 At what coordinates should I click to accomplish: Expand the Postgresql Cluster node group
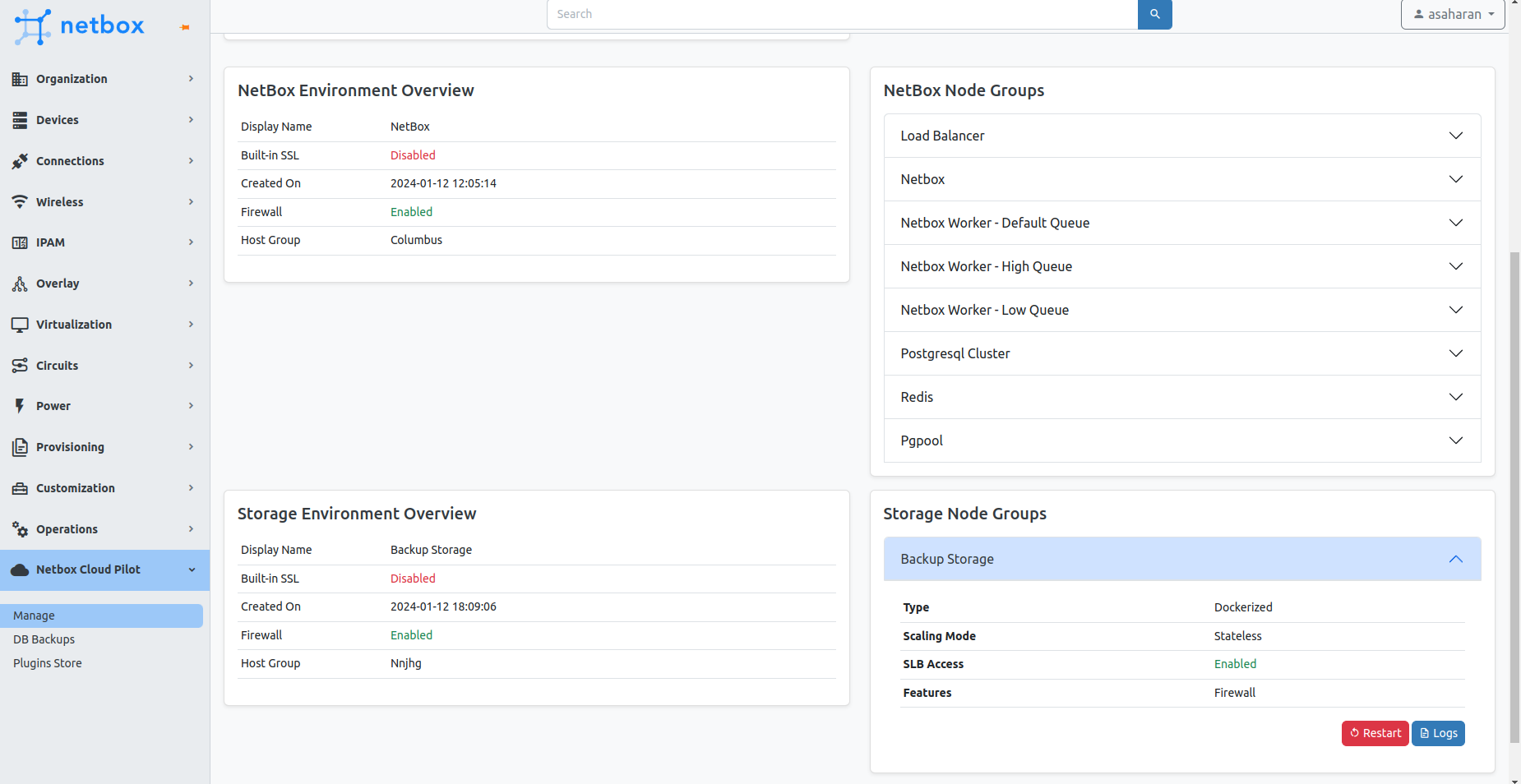1182,353
